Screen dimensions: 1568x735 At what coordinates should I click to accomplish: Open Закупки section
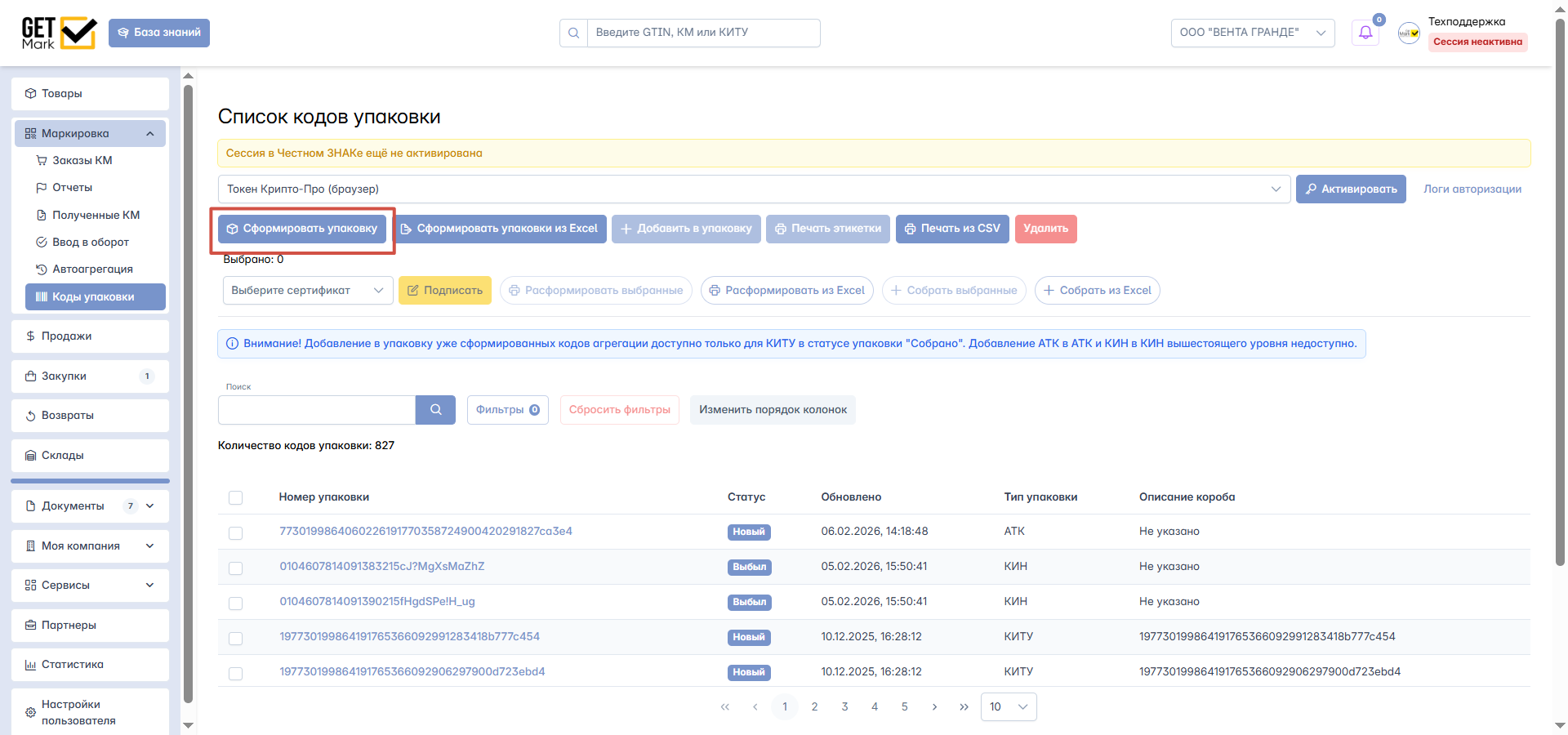click(x=90, y=376)
